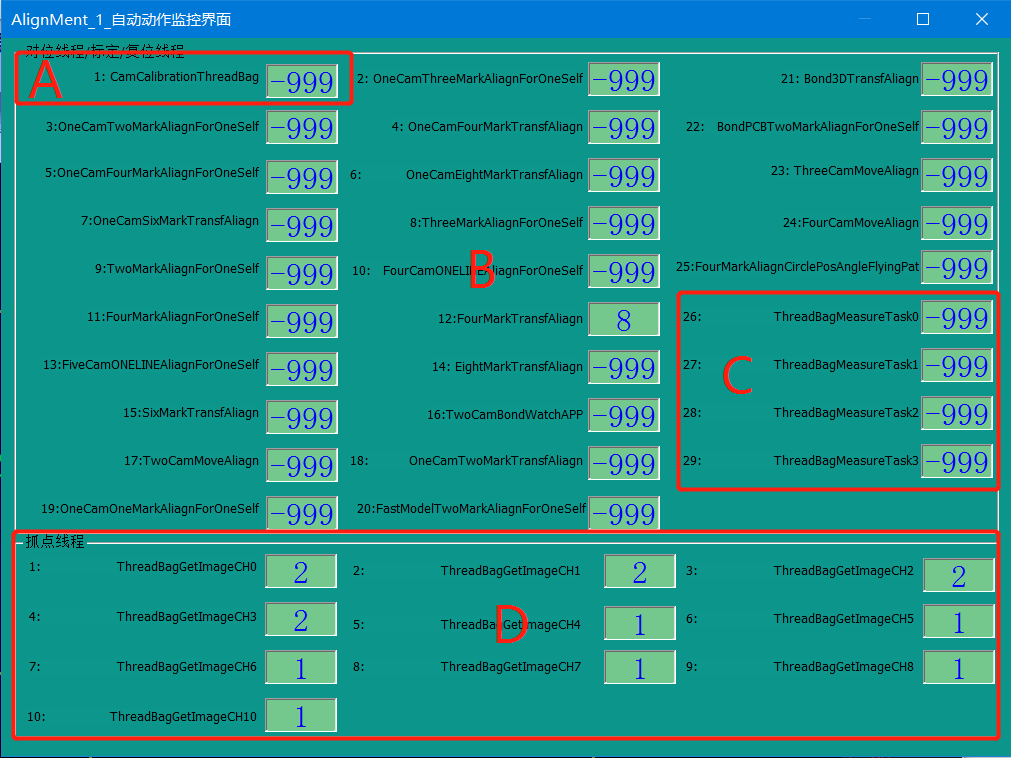Image resolution: width=1011 pixels, height=758 pixels.
Task: Select the FourMarkTransfAliagn value showing 8
Action: [624, 320]
